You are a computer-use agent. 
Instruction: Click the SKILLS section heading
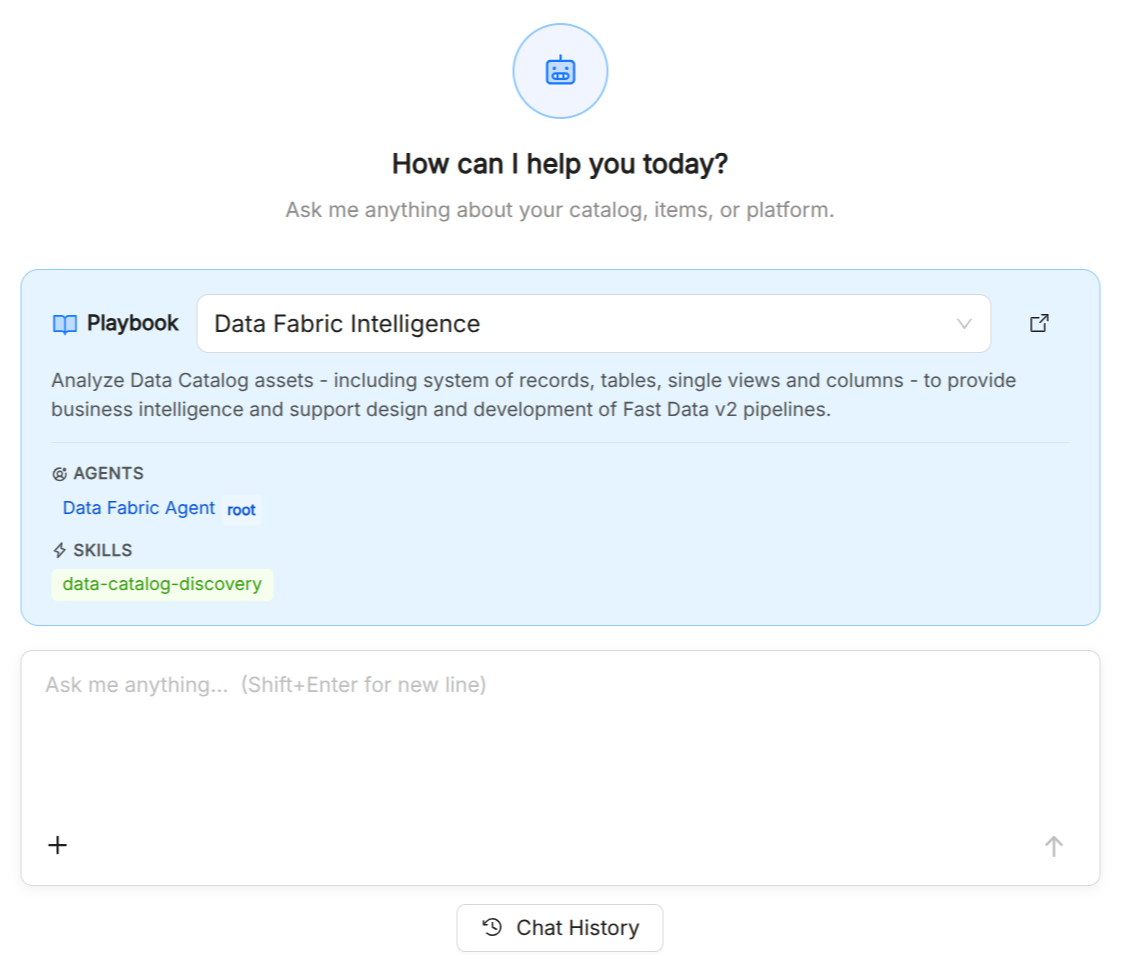[x=102, y=550]
